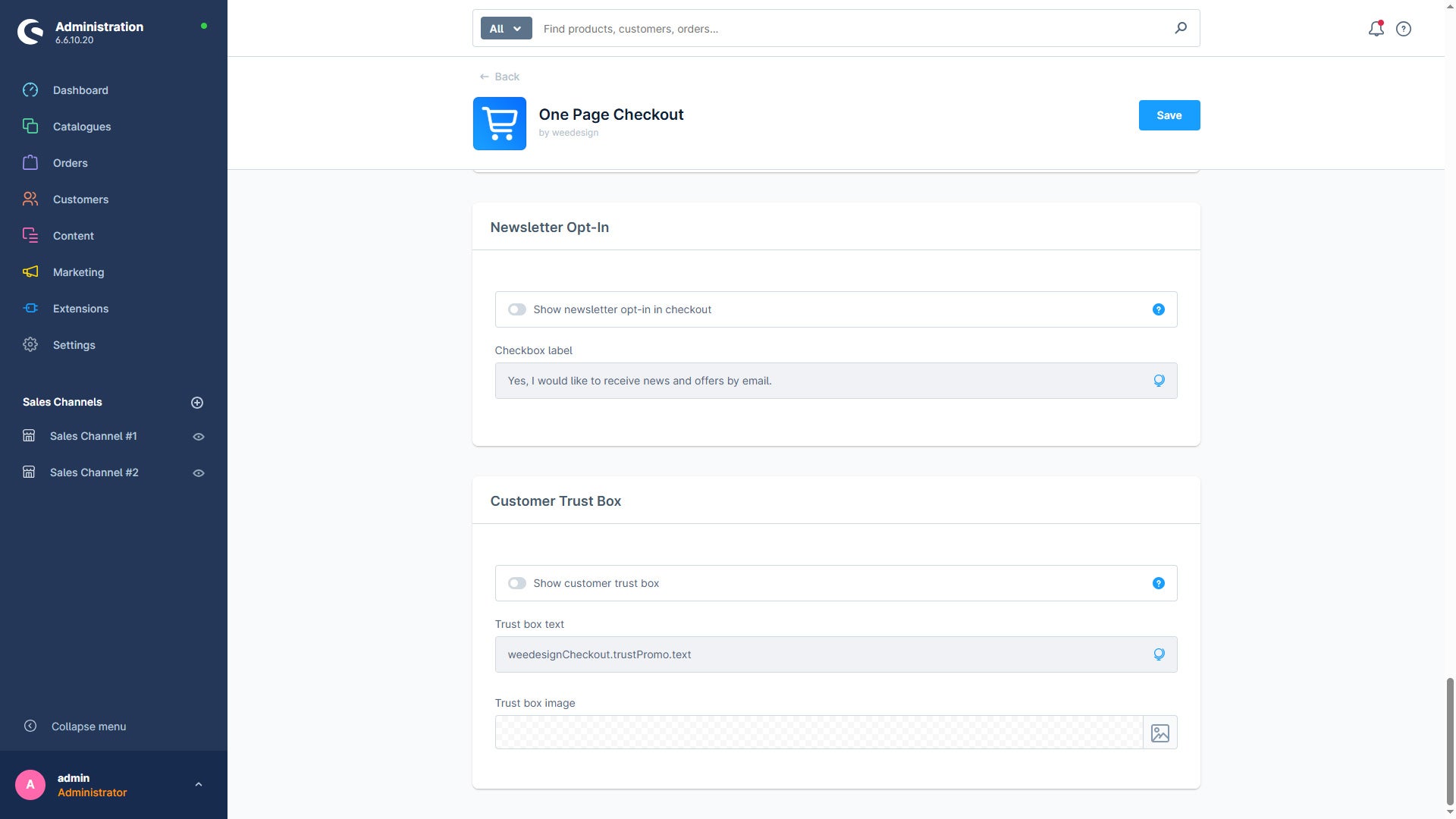
Task: Click the One Page Checkout cart icon
Action: [500, 124]
